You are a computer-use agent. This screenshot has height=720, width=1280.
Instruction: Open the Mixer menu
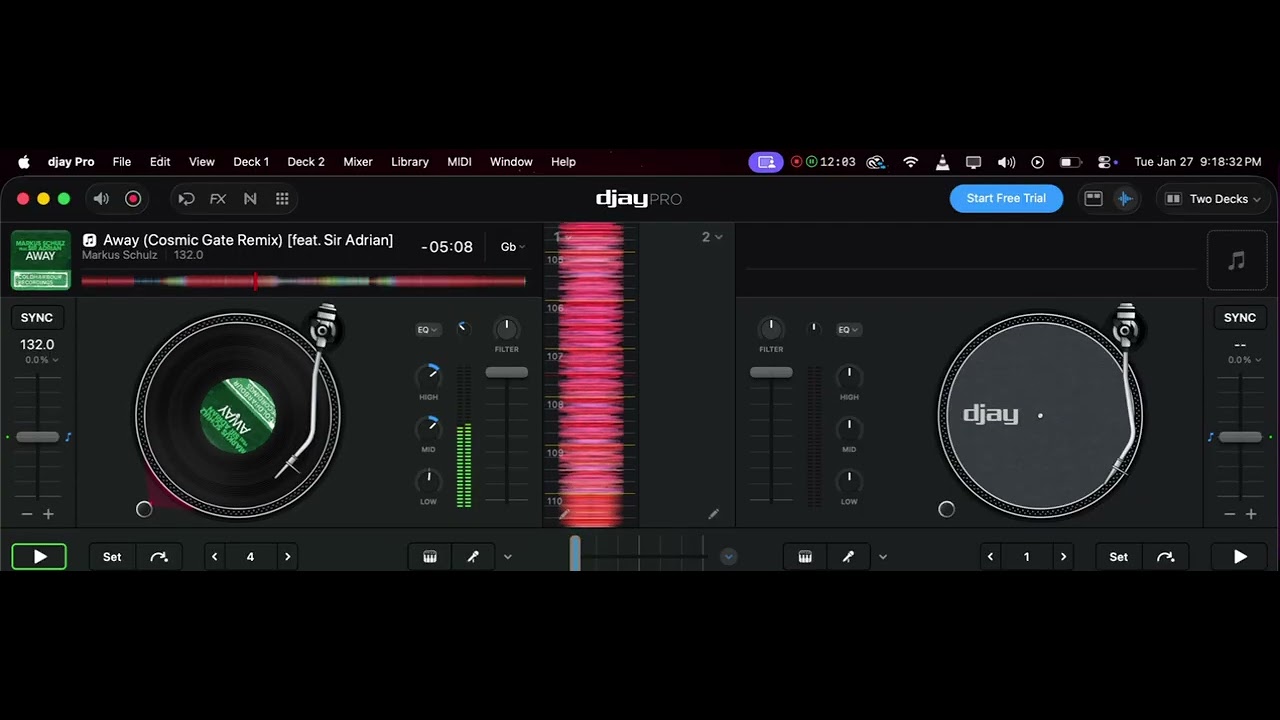coord(358,162)
